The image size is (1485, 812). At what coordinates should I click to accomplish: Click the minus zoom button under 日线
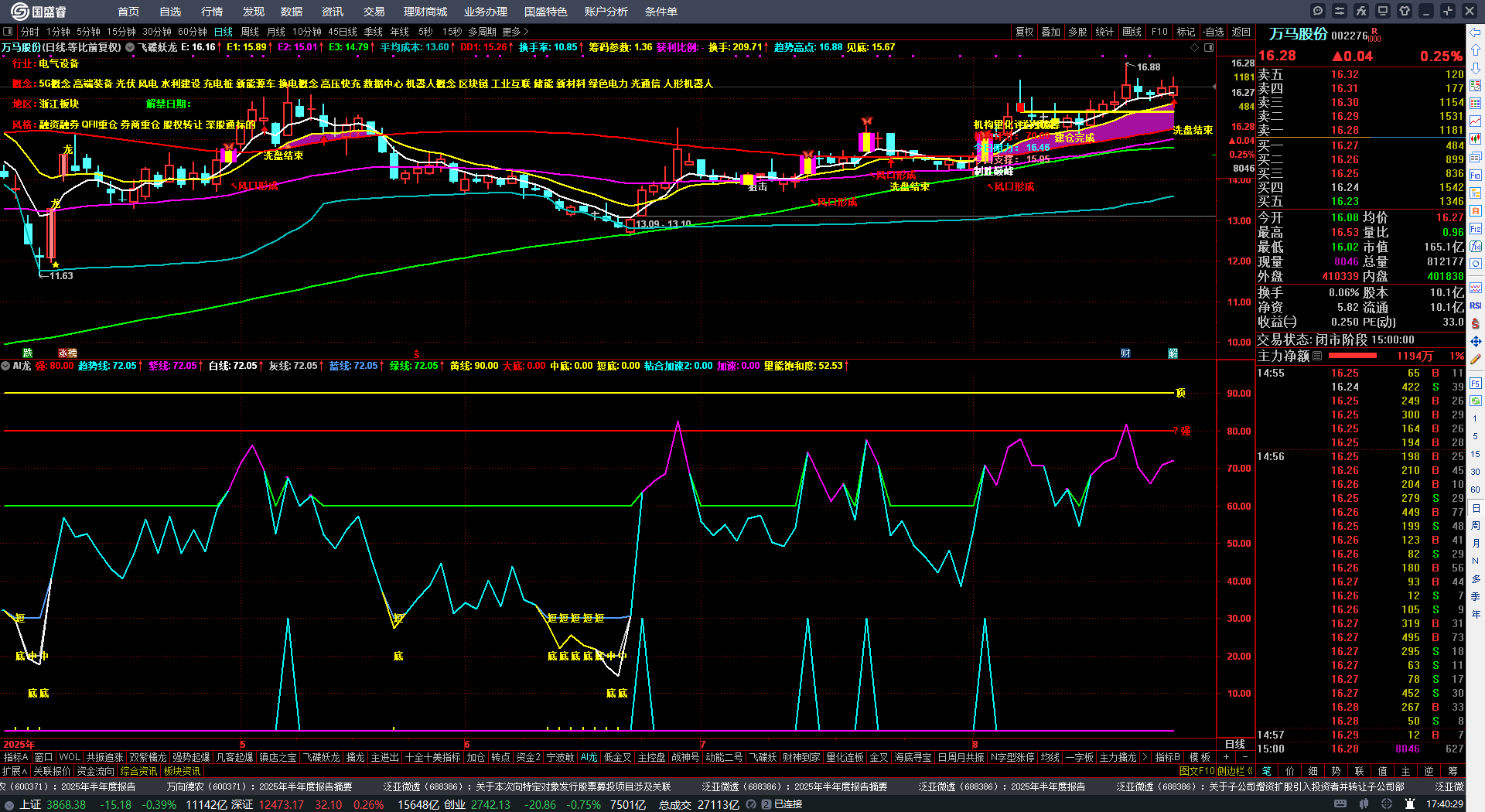(1244, 757)
